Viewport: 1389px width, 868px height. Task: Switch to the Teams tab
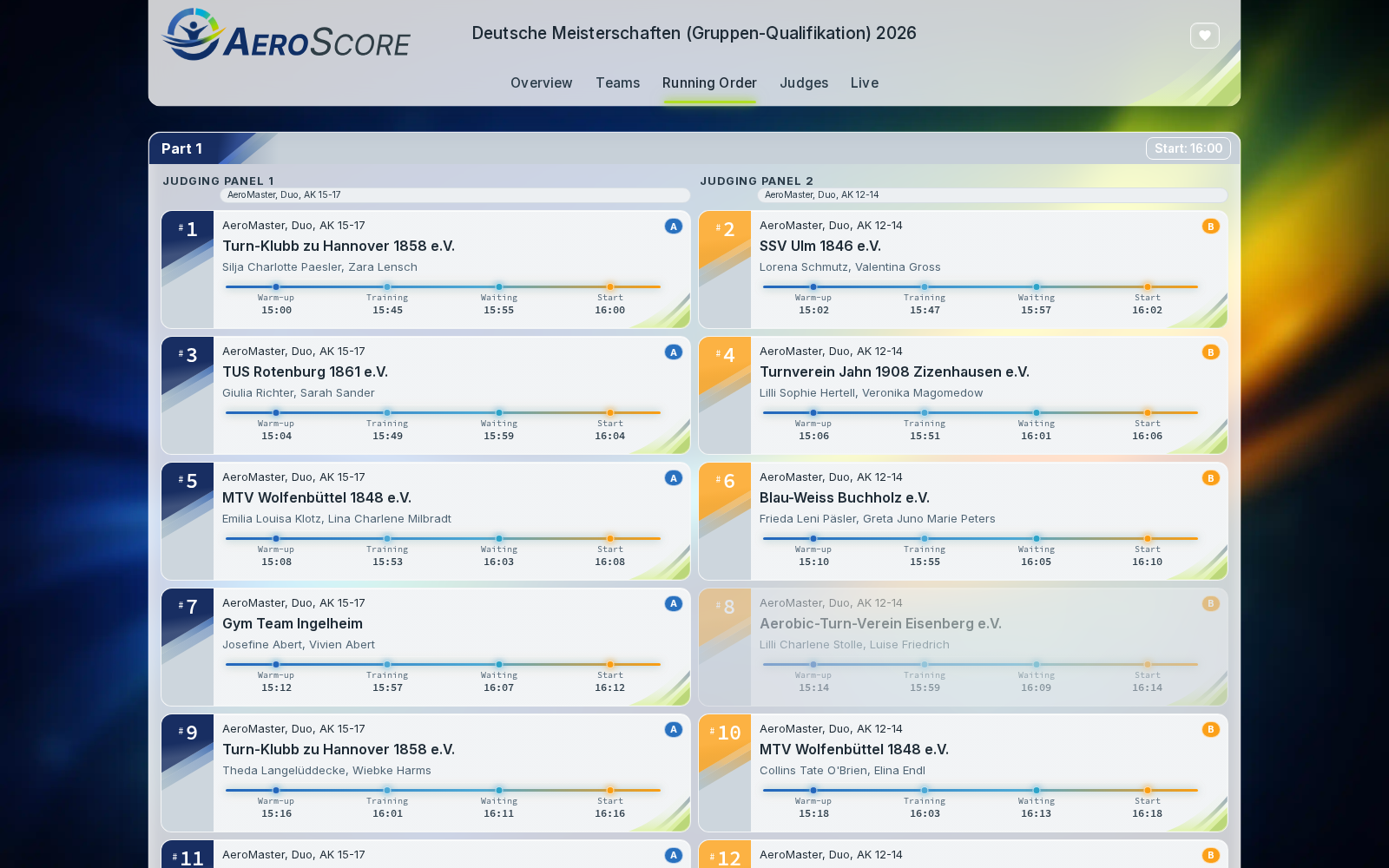click(x=617, y=82)
